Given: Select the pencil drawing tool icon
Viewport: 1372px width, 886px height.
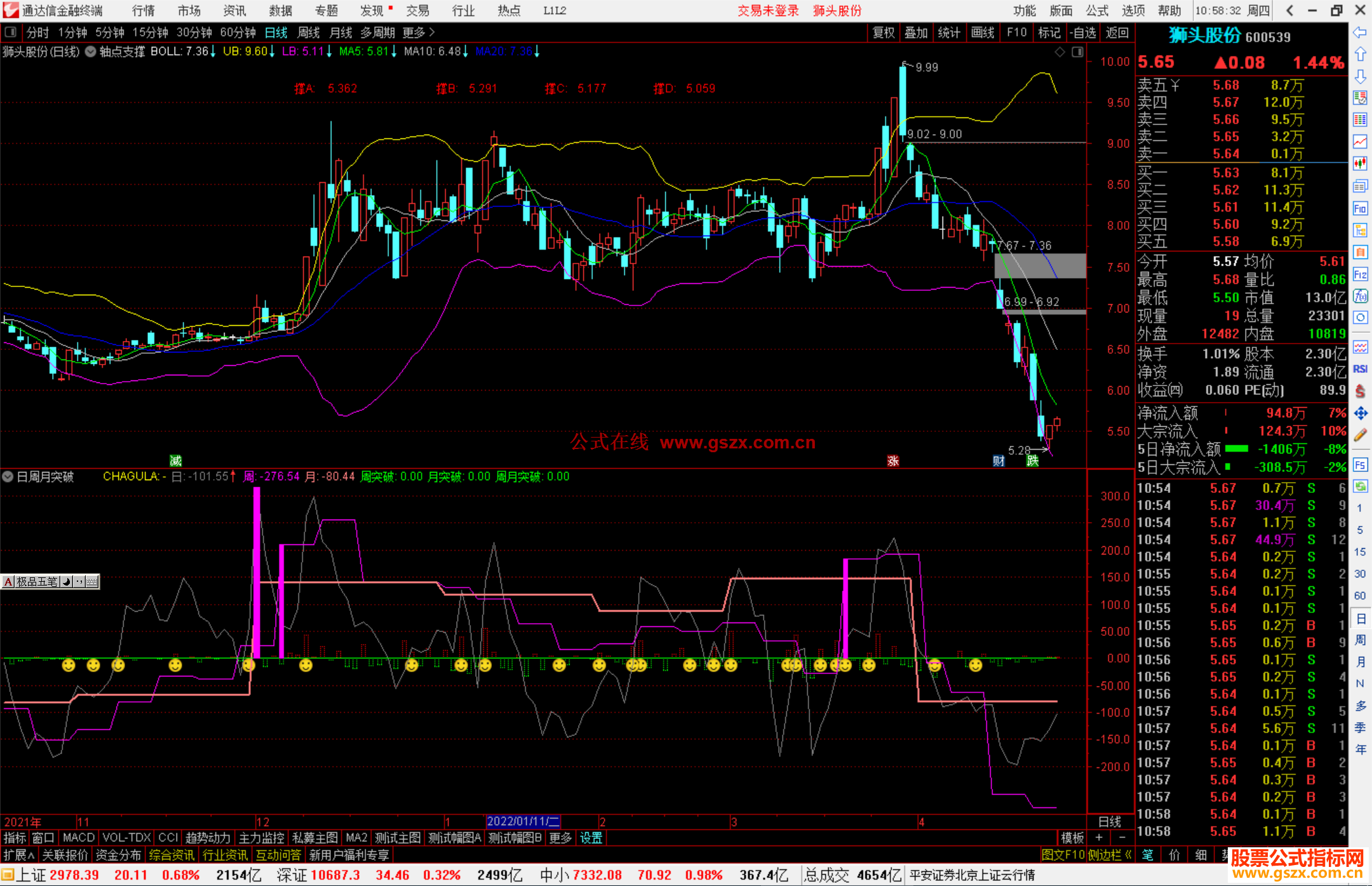Looking at the screenshot, I should [1360, 435].
